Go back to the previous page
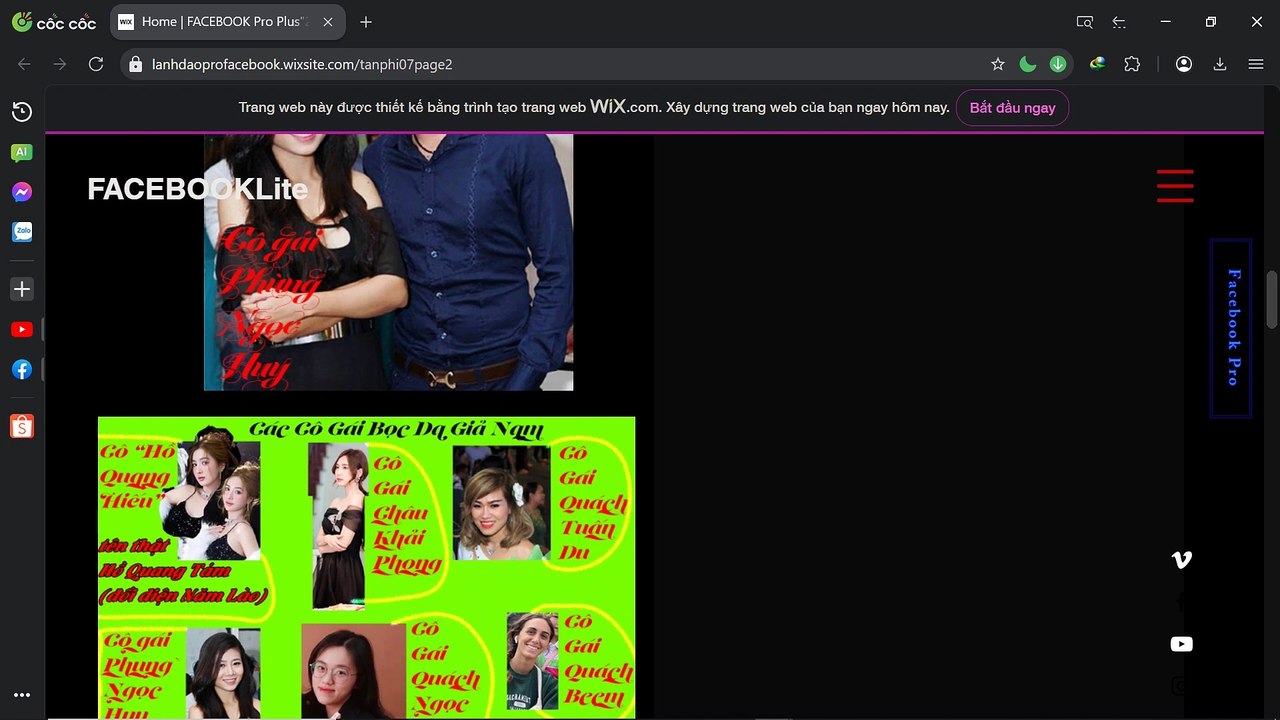The image size is (1280, 720). [24, 64]
